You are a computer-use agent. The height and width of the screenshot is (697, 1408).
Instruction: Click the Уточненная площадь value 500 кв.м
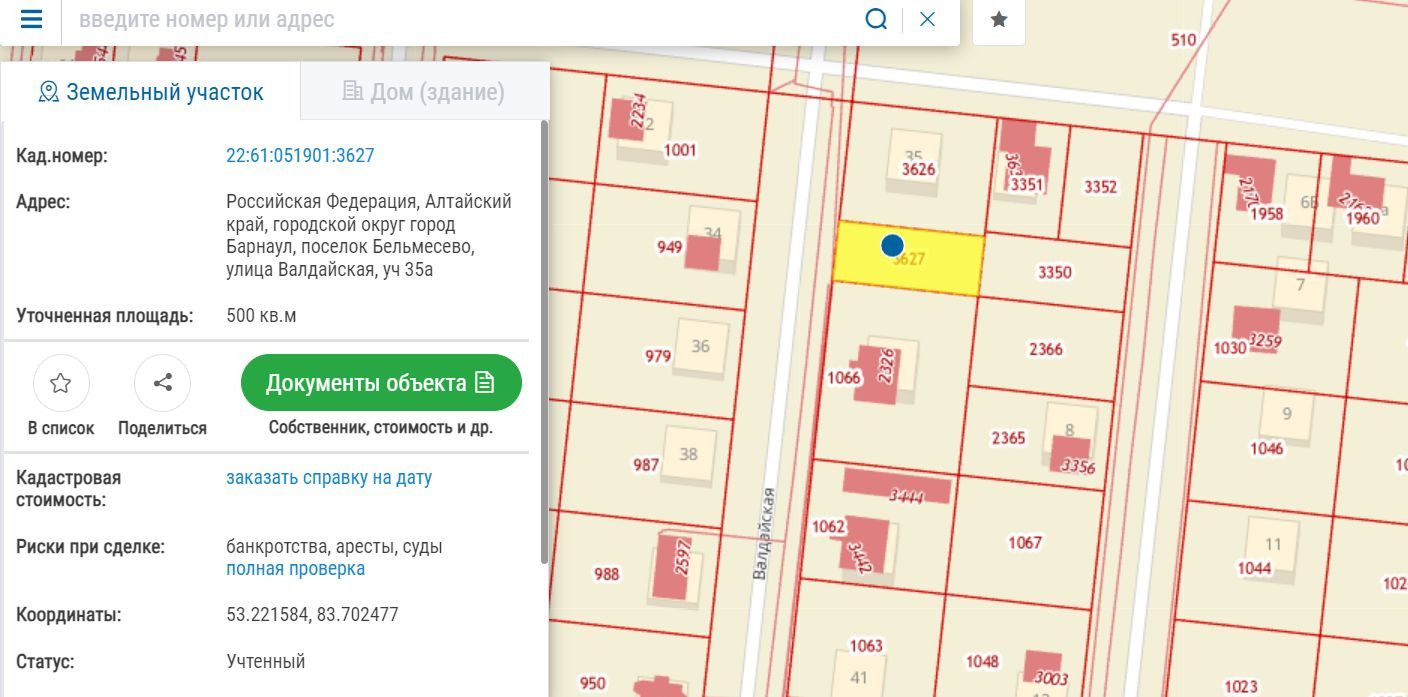click(x=261, y=316)
